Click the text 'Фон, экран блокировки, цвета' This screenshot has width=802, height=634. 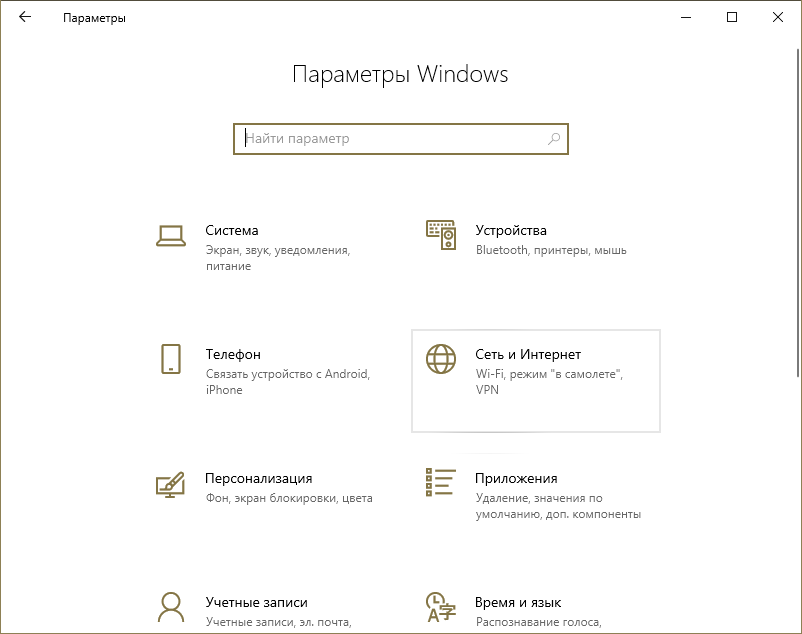(289, 498)
